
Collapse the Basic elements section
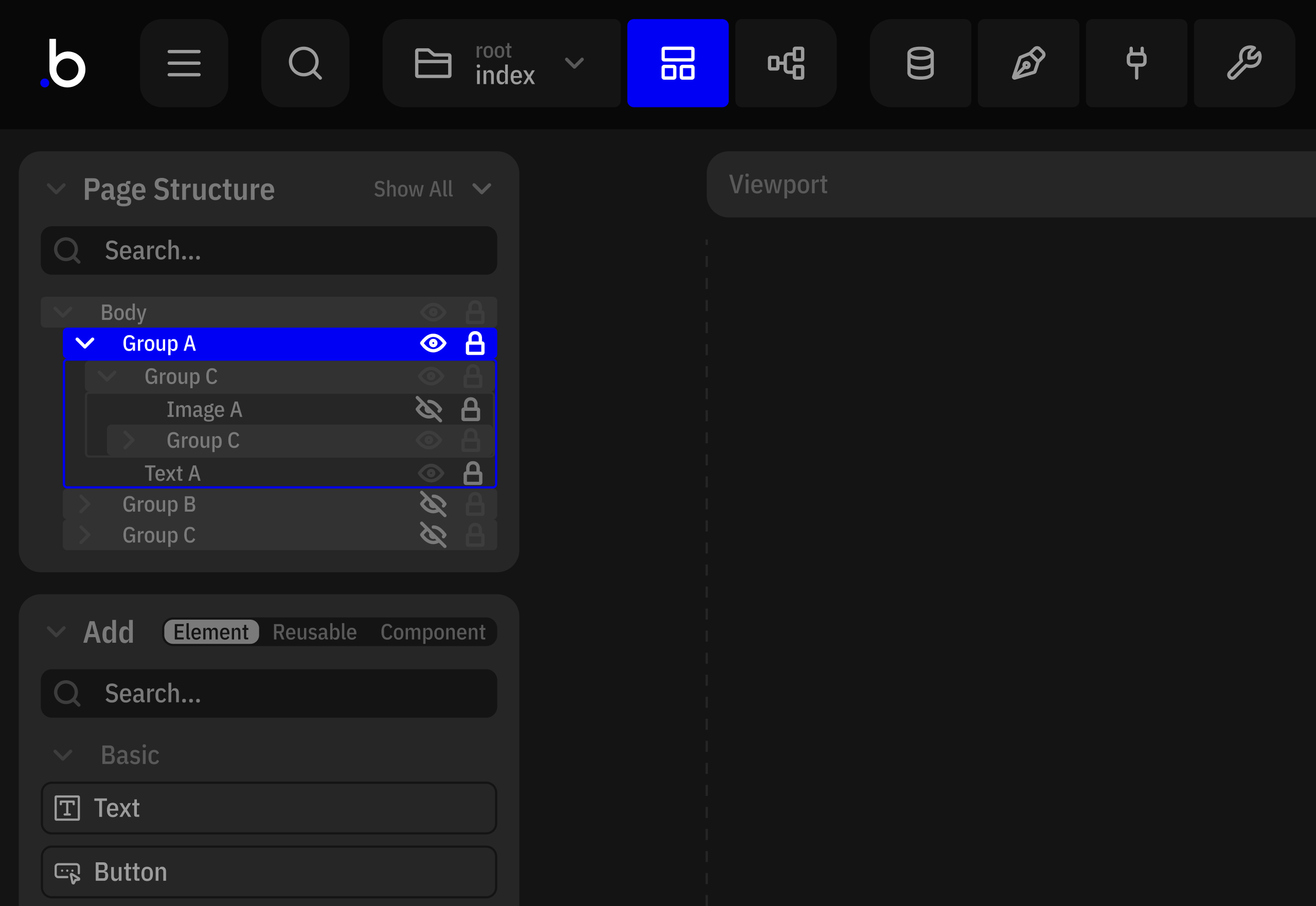62,755
